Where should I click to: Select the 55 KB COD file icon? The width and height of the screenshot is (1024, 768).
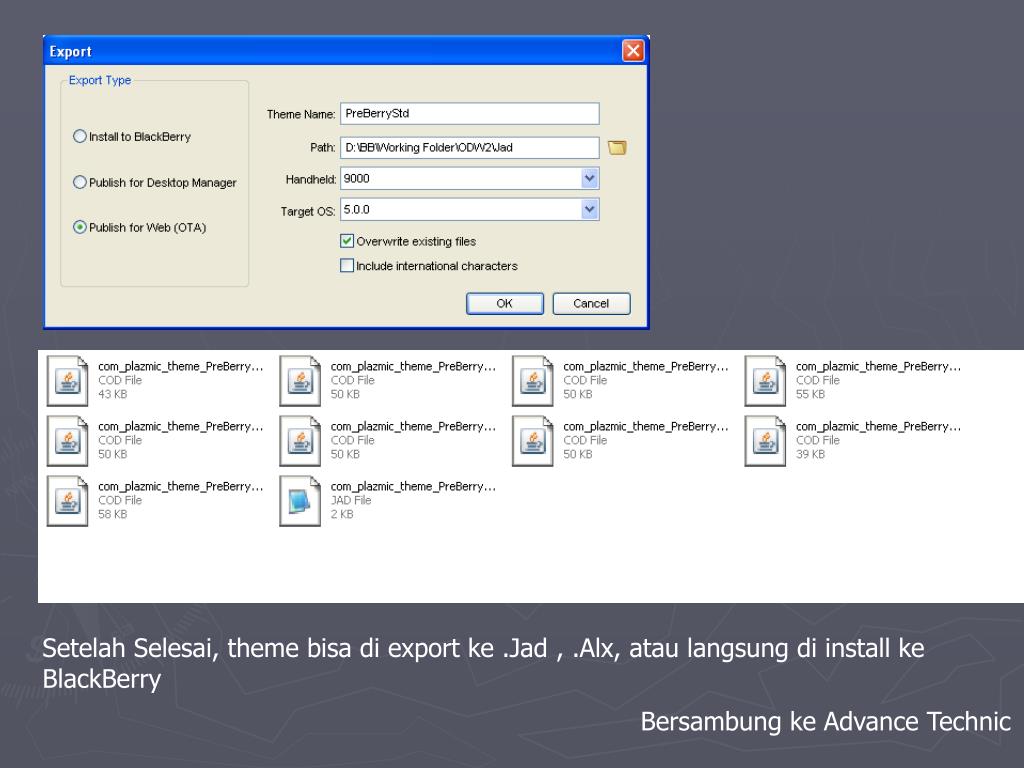tap(765, 381)
